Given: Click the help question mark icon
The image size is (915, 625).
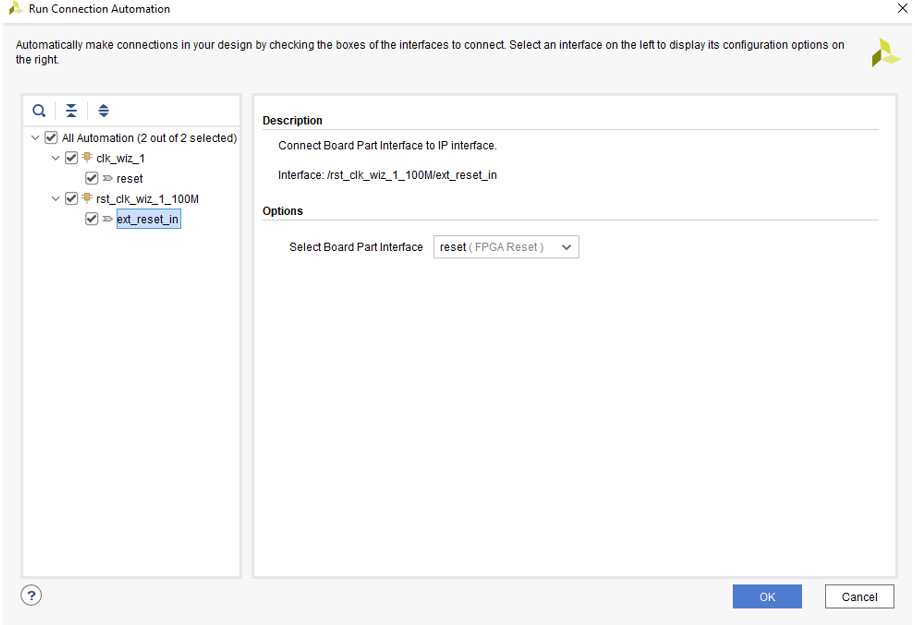Looking at the screenshot, I should tap(31, 596).
